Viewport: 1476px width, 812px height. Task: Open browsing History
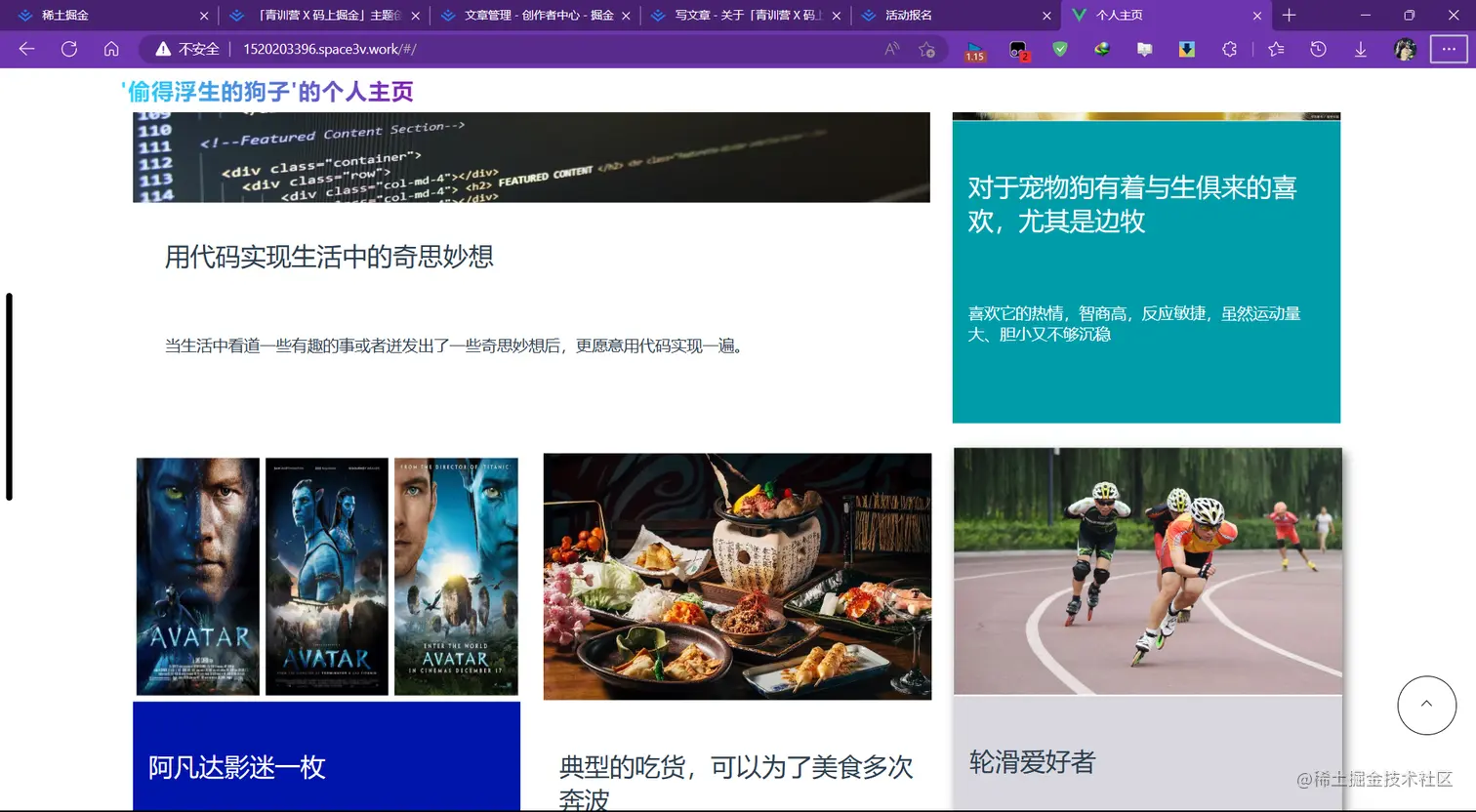[x=1318, y=49]
